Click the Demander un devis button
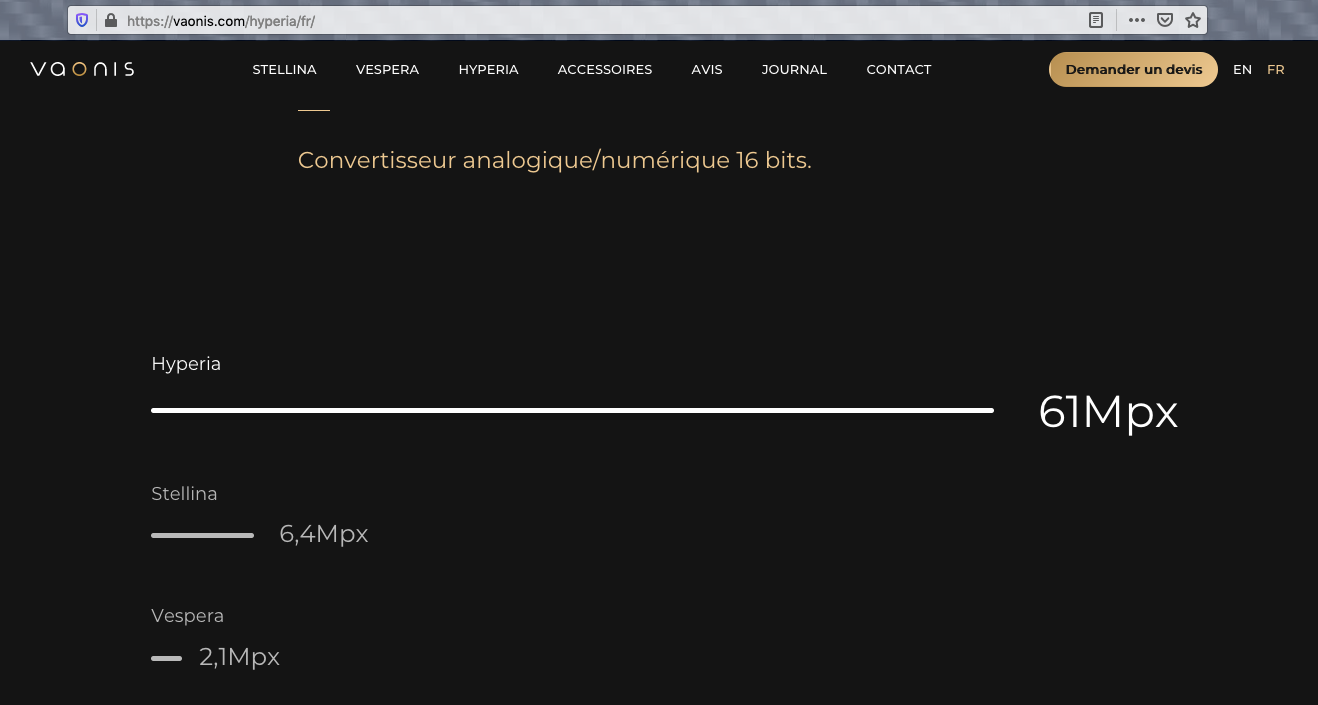This screenshot has height=705, width=1318. (1133, 70)
